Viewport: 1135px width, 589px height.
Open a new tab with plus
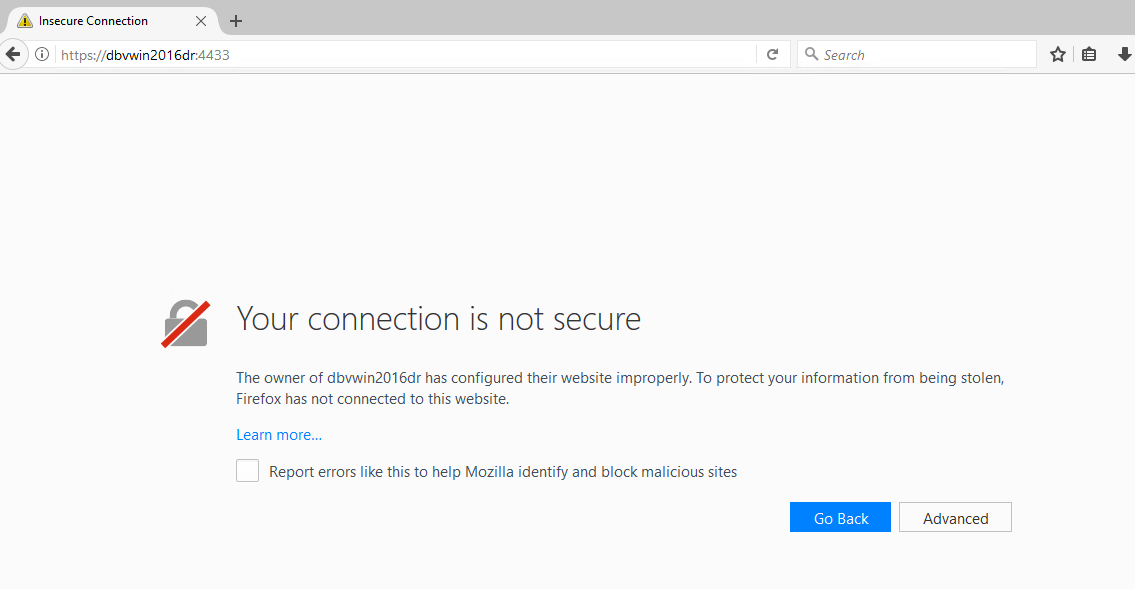(x=236, y=21)
